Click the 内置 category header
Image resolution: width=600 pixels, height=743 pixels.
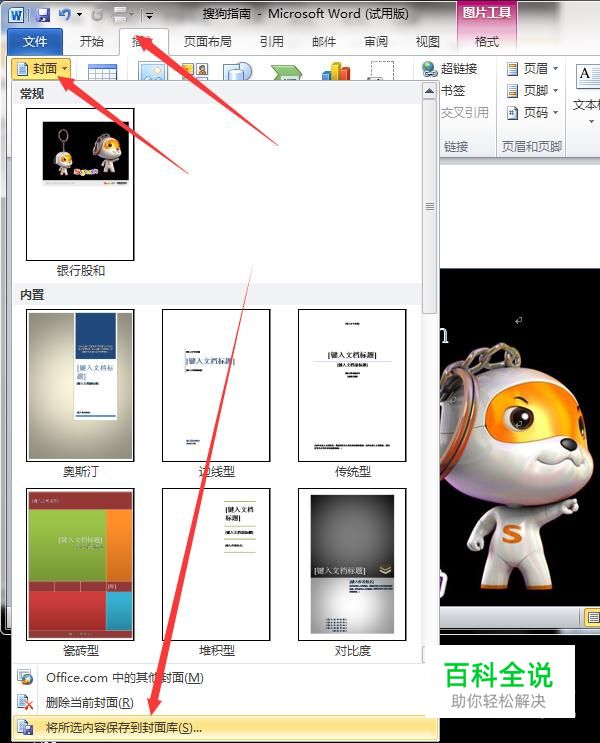[32, 295]
